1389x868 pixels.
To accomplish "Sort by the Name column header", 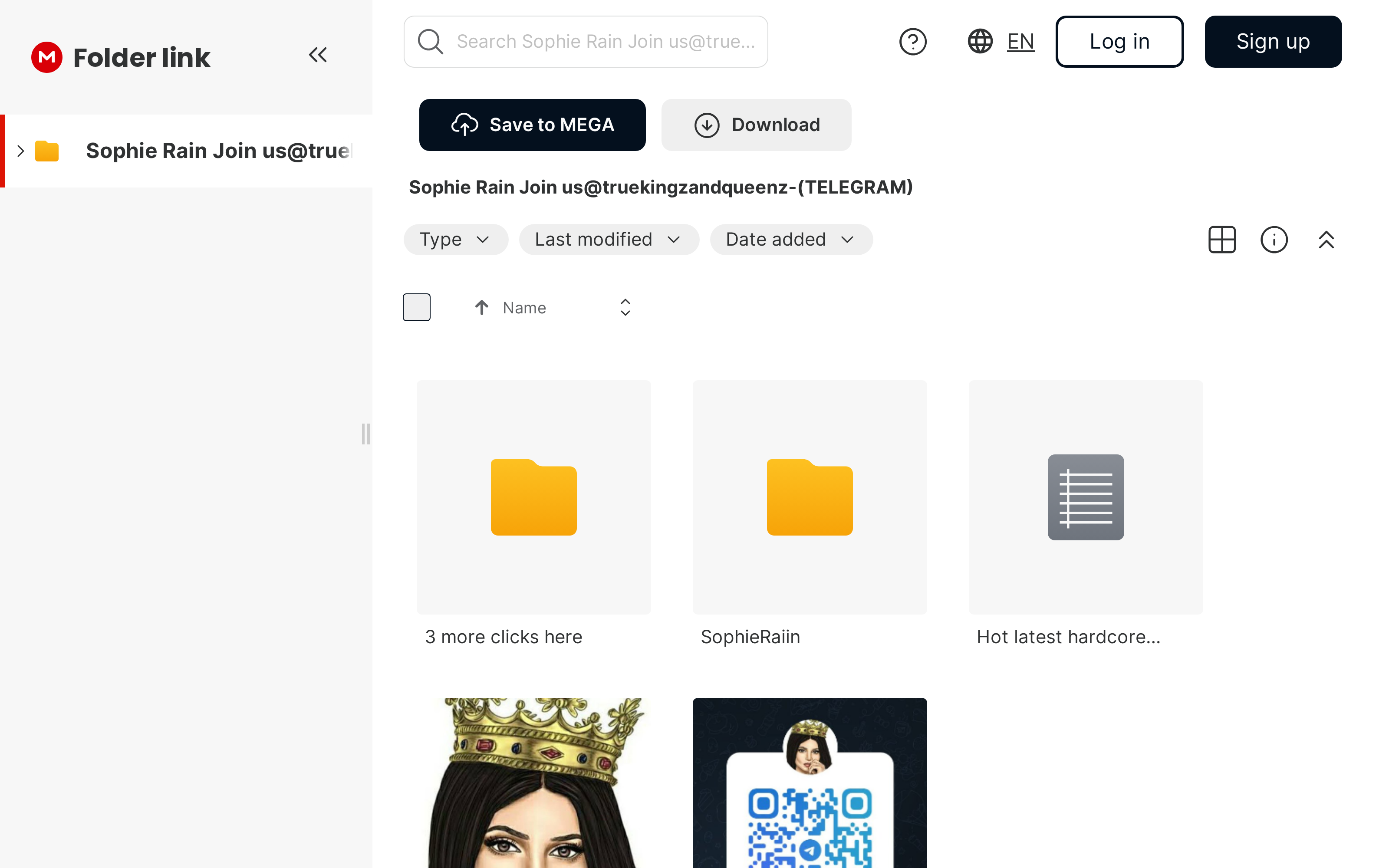I will tap(524, 308).
